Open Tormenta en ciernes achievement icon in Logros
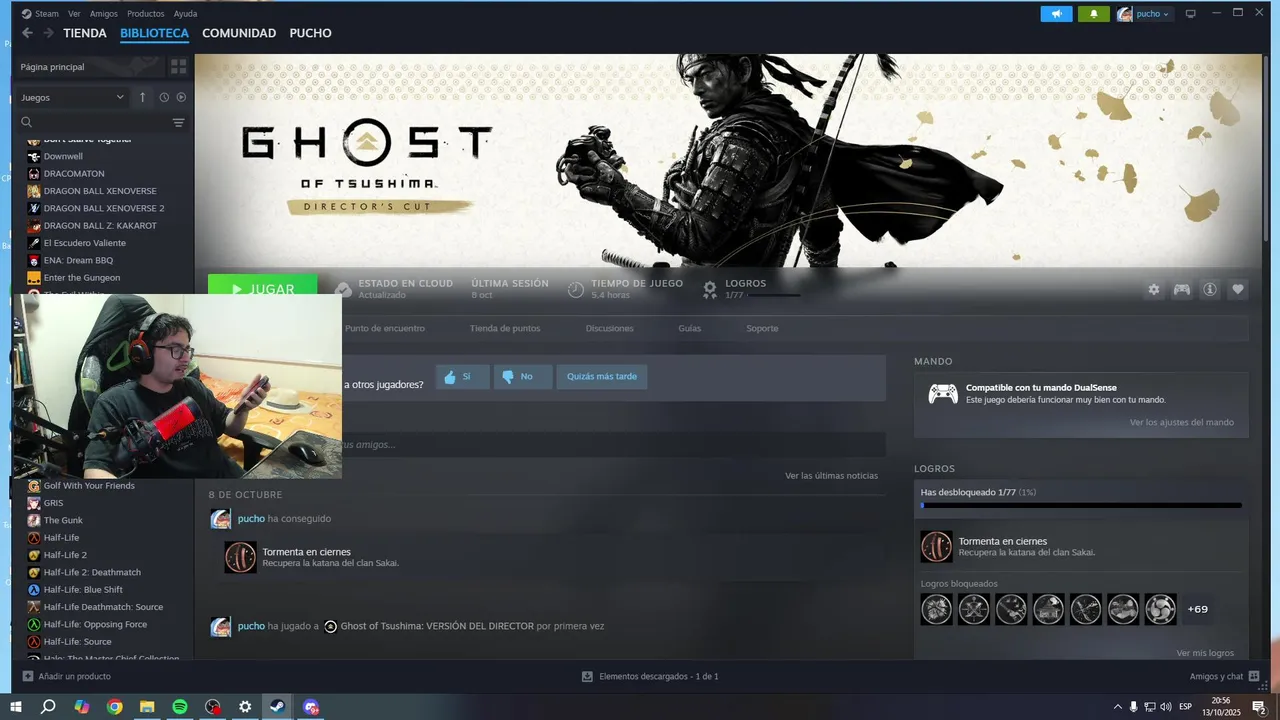The height and width of the screenshot is (720, 1280). [x=937, y=547]
